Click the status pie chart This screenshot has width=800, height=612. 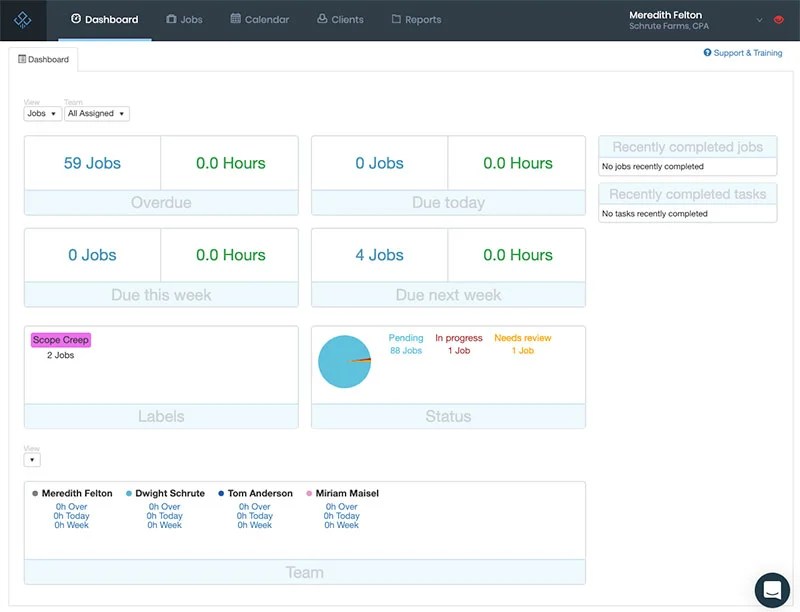pos(344,361)
